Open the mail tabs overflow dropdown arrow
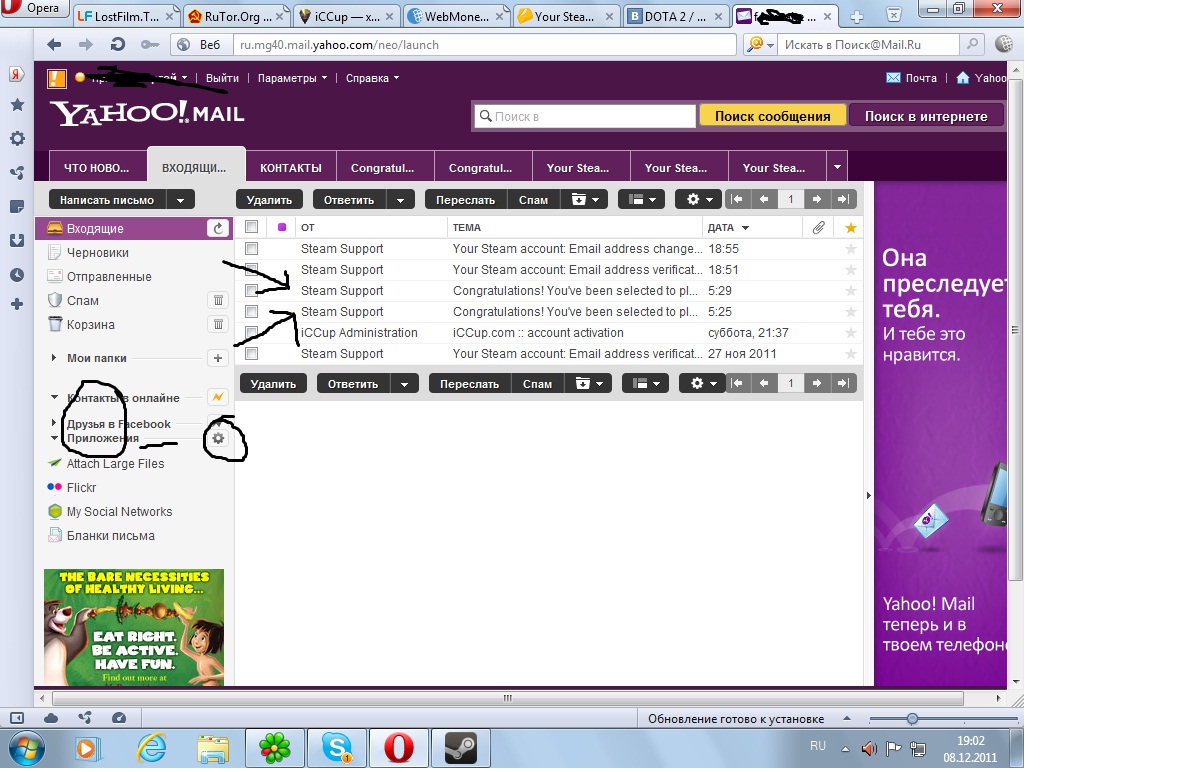 [838, 167]
